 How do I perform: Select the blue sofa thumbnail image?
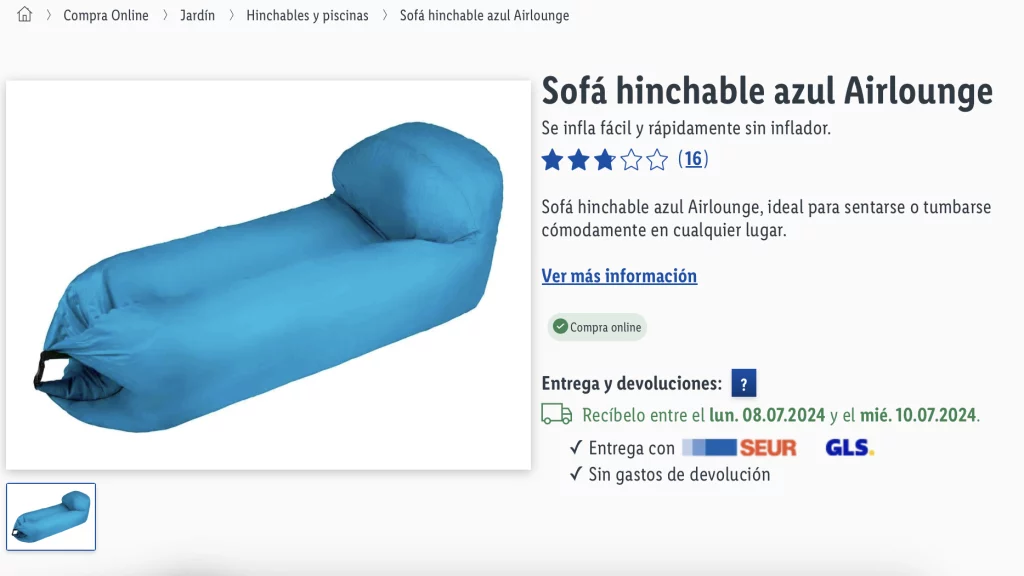(51, 517)
